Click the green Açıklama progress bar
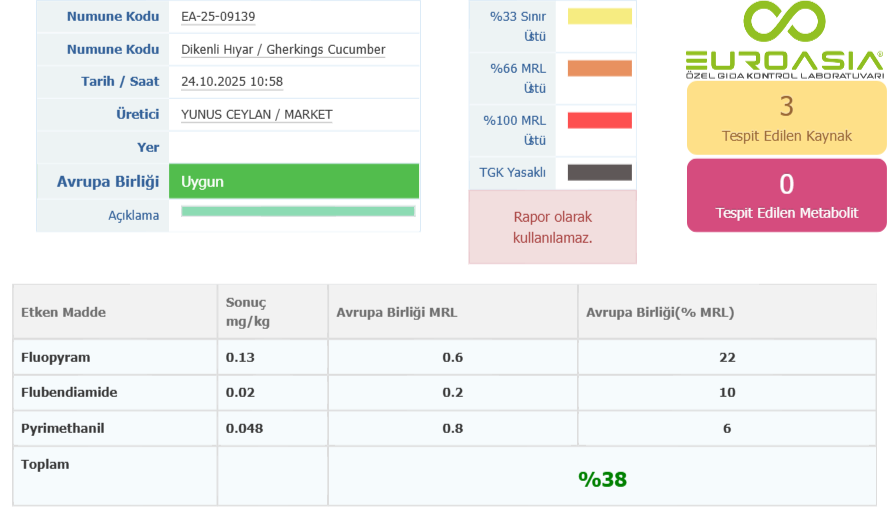Viewport: 889px width, 526px height. pos(297,211)
